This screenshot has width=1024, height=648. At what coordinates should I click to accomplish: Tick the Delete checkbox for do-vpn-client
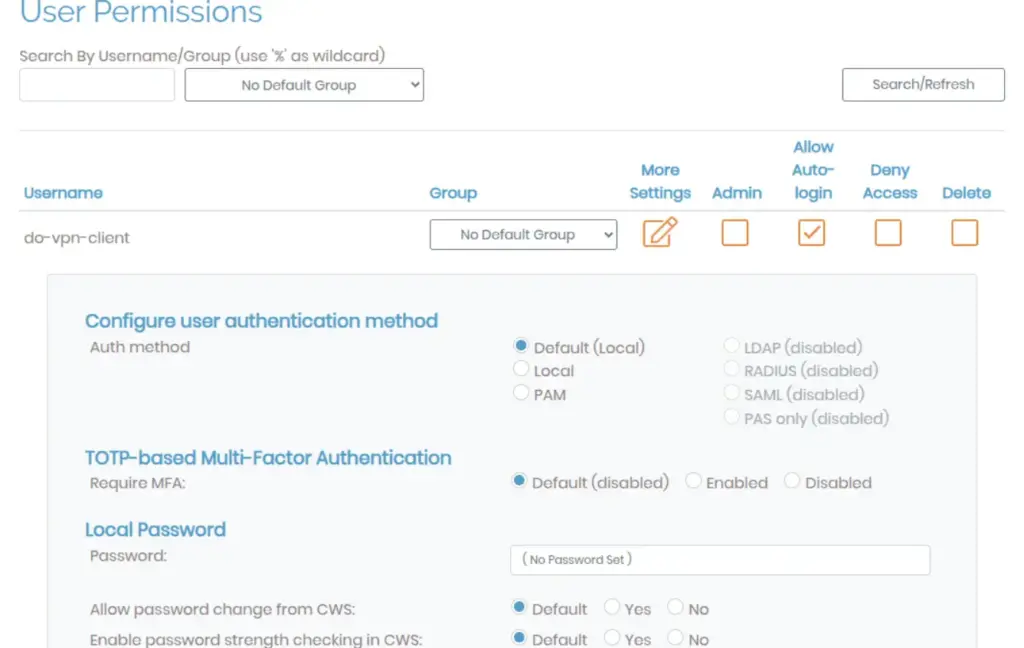[964, 233]
